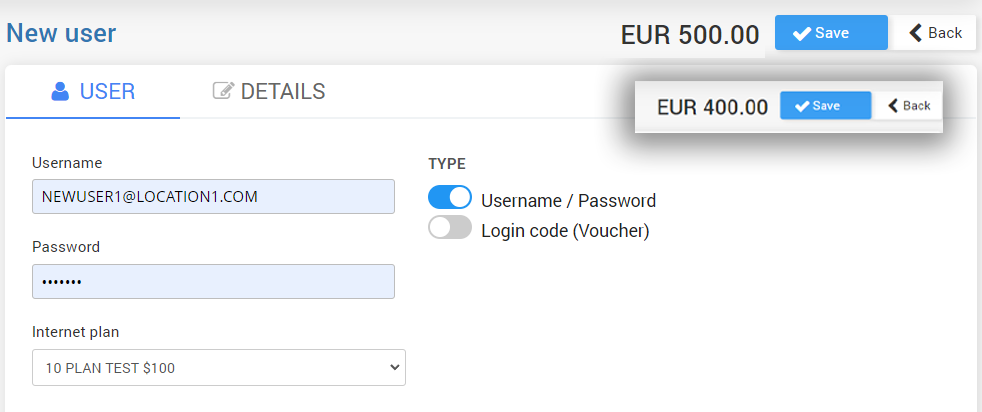Viewport: 982px width, 412px height.
Task: Click the pencil edit icon next to DETAILS
Action: click(x=223, y=92)
